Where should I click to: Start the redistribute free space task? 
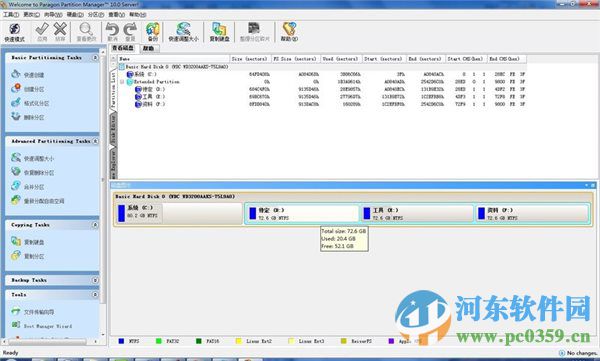pos(38,201)
